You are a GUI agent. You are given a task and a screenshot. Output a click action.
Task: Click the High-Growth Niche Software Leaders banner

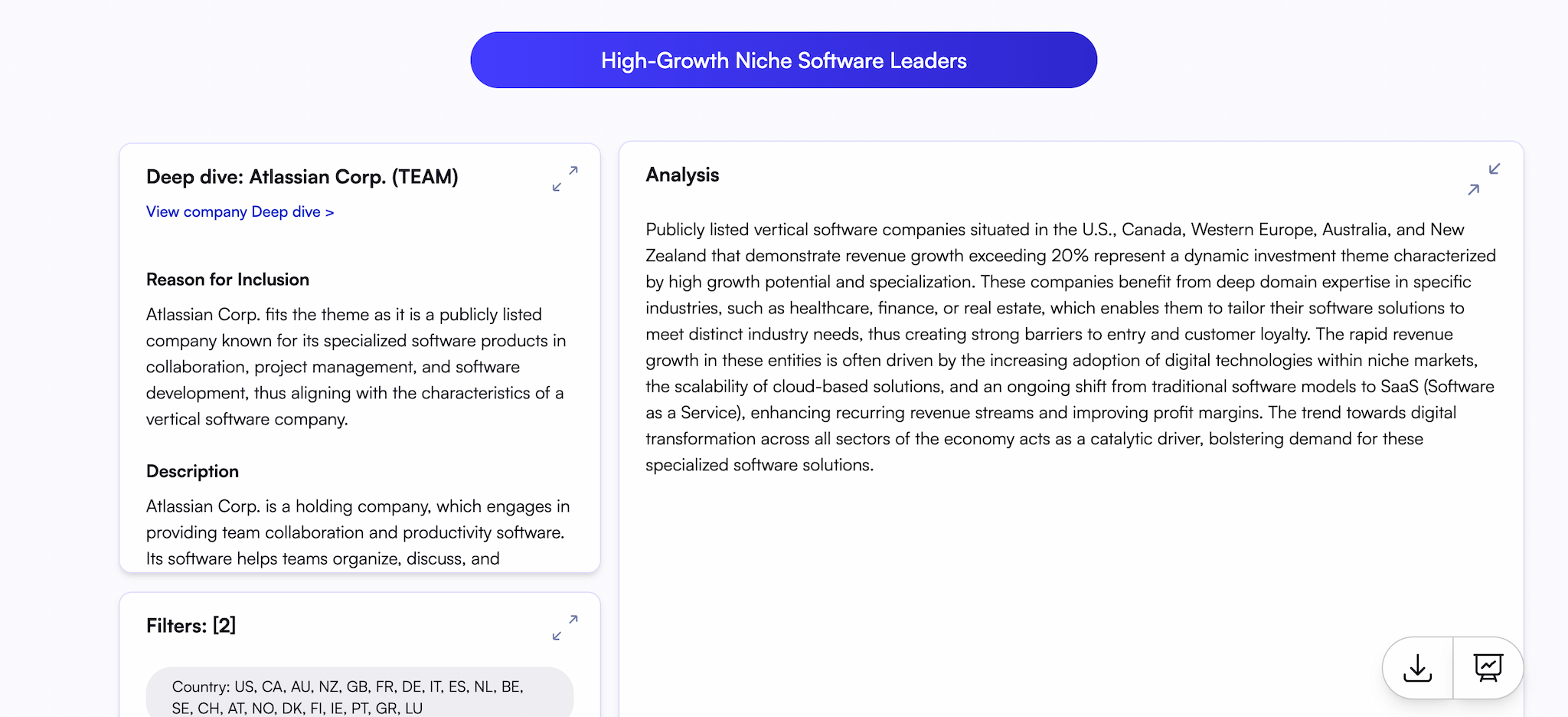(783, 61)
